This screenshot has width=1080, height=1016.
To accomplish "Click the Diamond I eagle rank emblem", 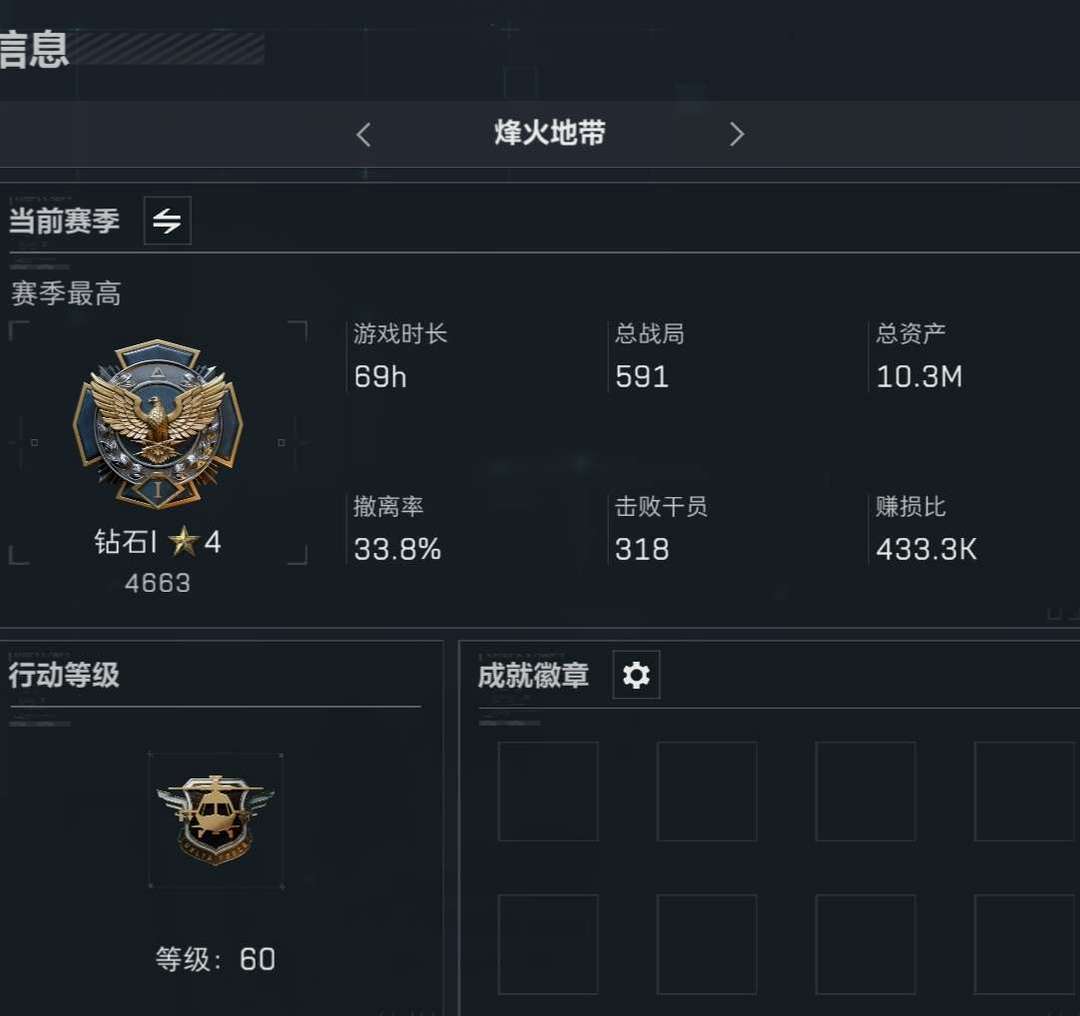I will 158,424.
